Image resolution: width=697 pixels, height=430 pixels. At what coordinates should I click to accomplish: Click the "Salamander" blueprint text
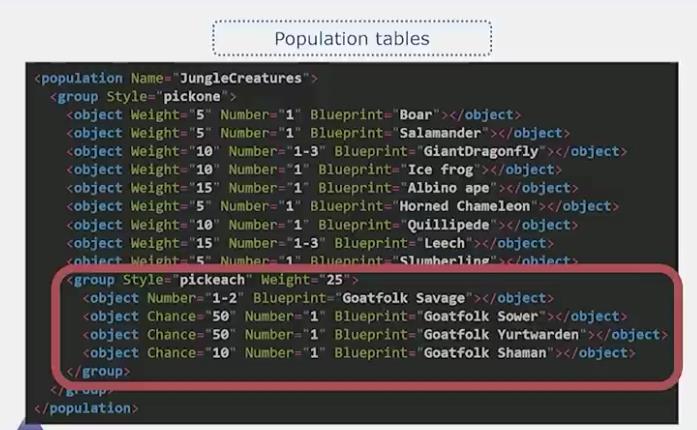(x=442, y=133)
